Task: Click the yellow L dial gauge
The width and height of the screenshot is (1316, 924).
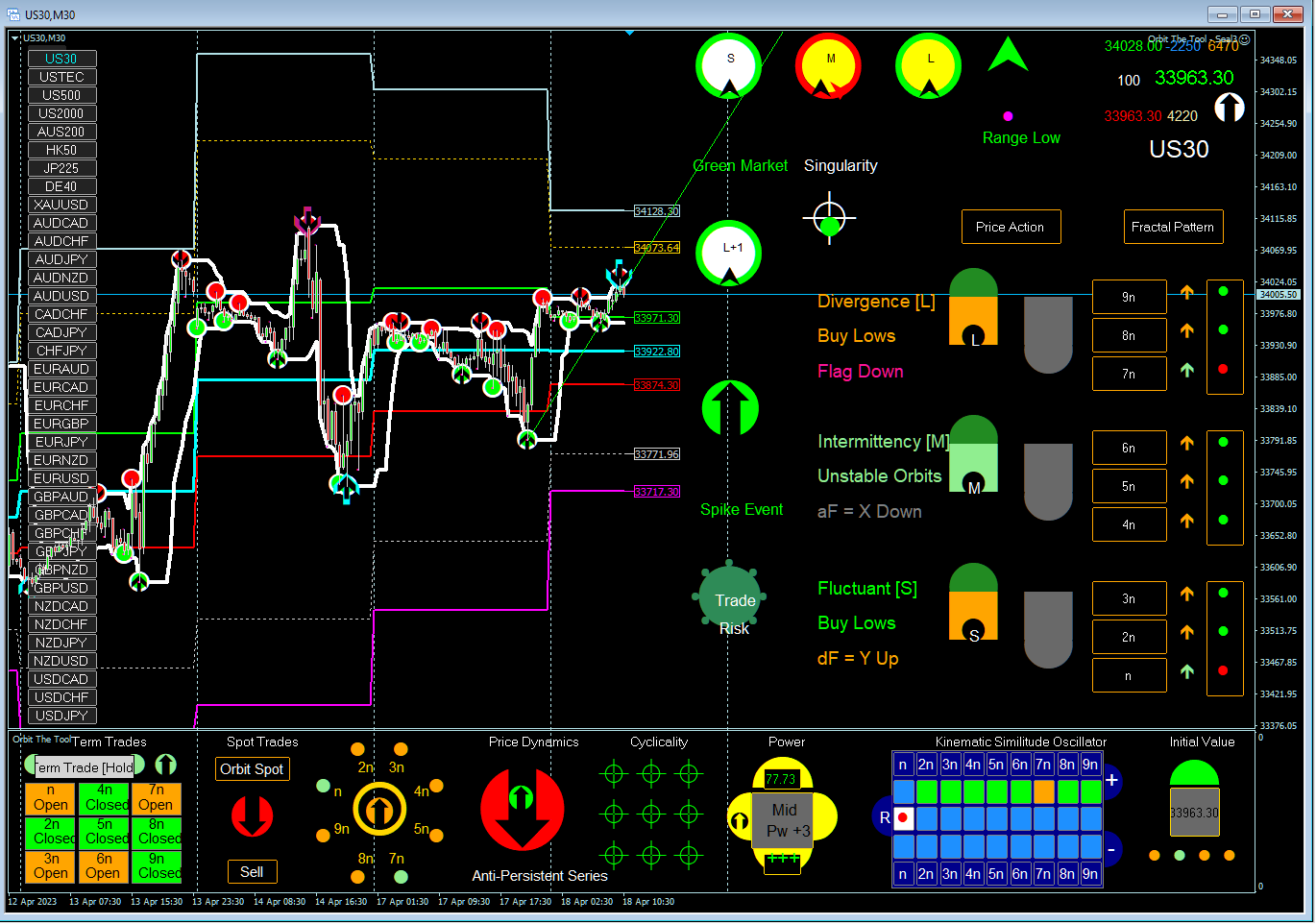Action: tap(929, 66)
